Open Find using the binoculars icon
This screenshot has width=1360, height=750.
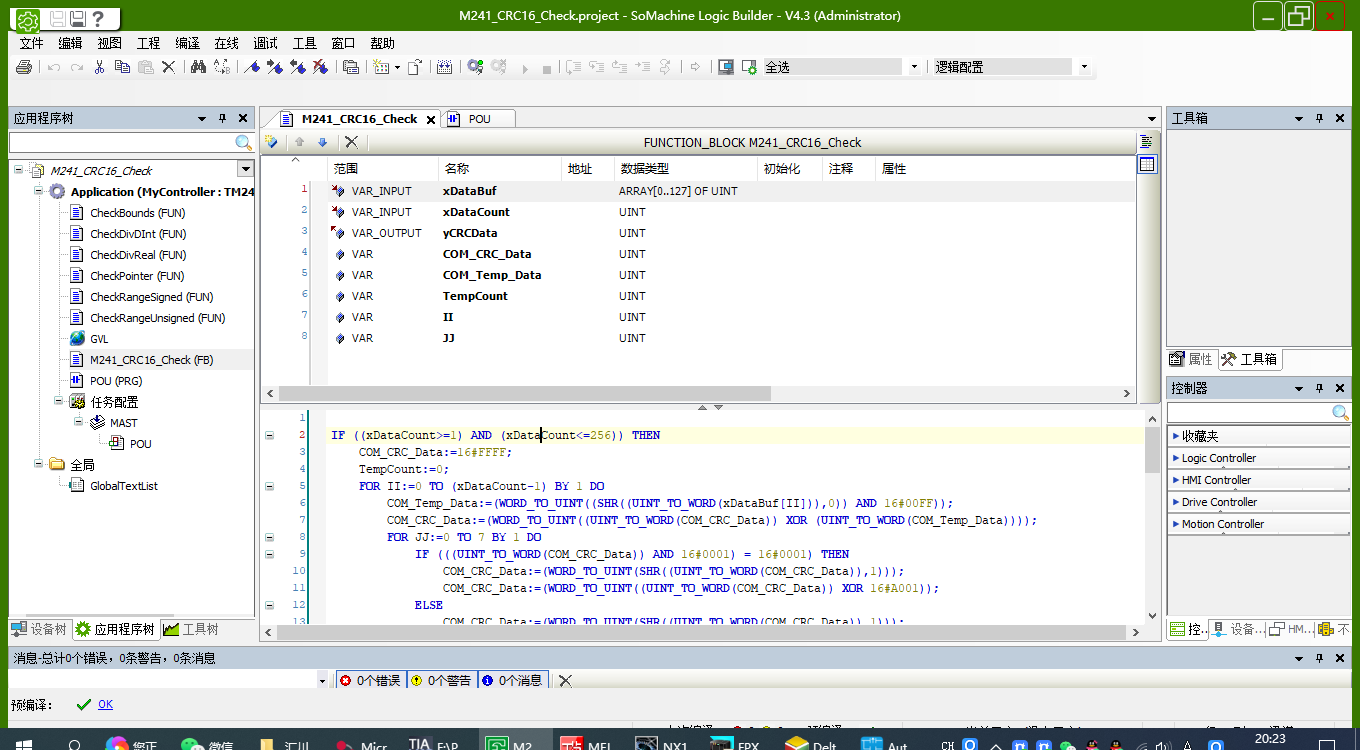(198, 67)
